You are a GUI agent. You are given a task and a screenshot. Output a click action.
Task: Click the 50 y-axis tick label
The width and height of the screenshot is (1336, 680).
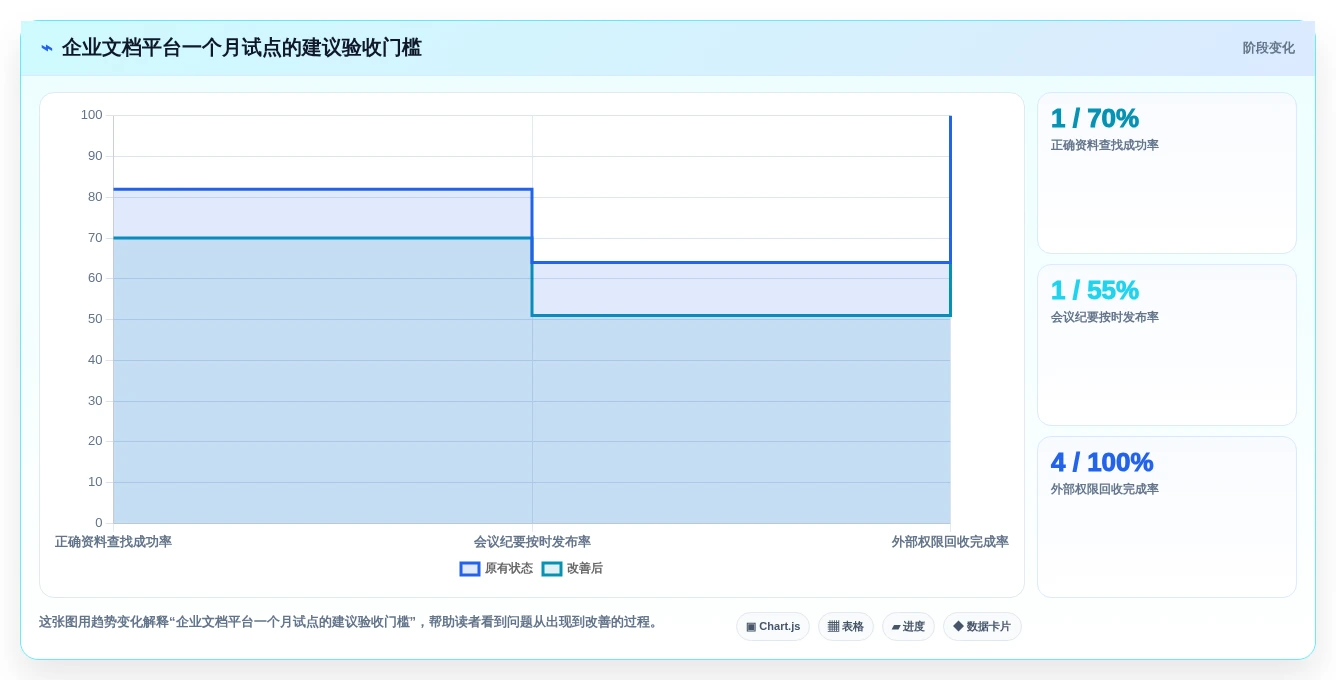click(95, 319)
